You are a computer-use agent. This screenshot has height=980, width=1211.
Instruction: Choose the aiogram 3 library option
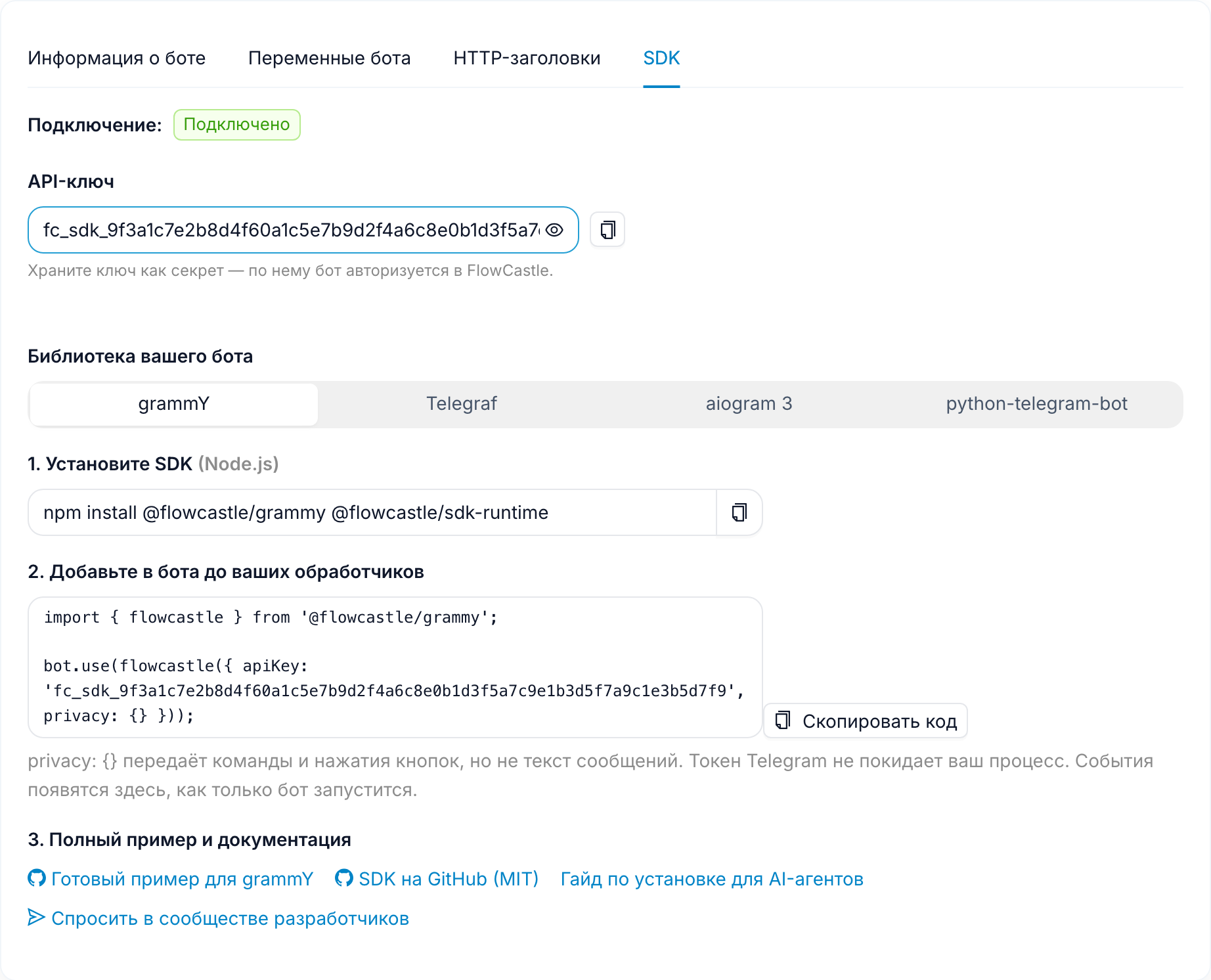[749, 404]
